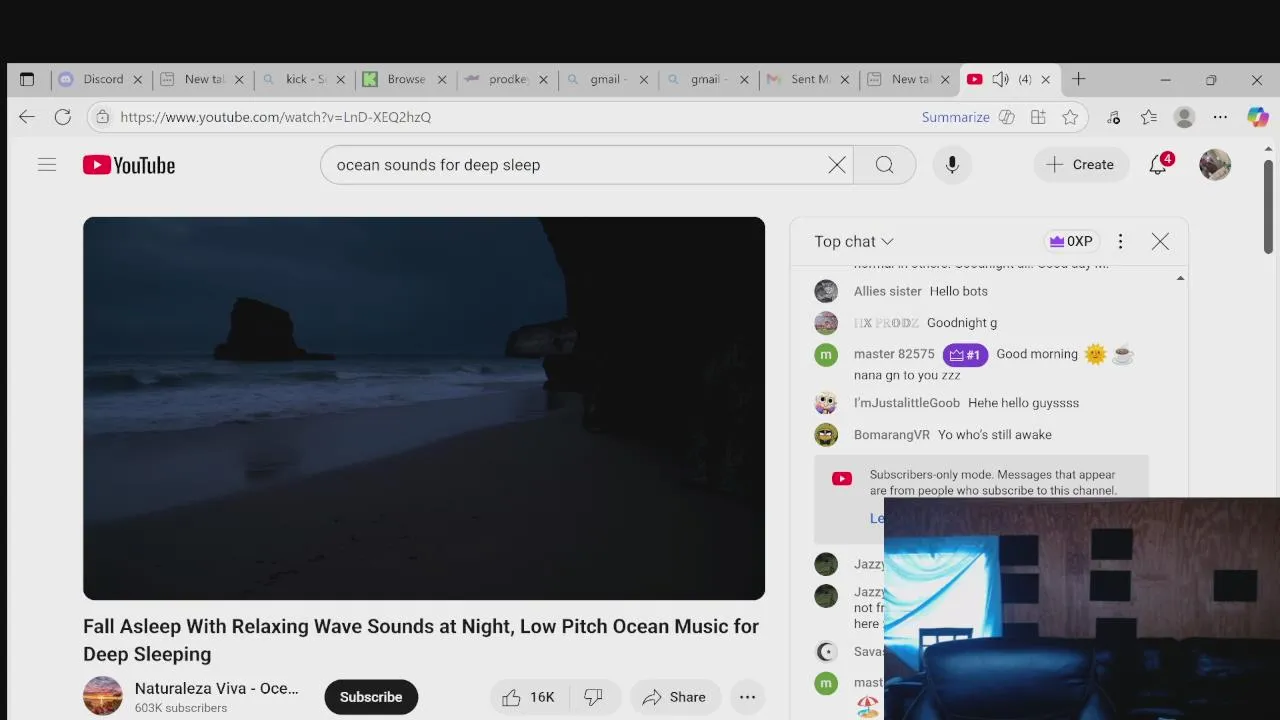The image size is (1280, 720).
Task: Click the 603K subscribers text
Action: [x=181, y=708]
